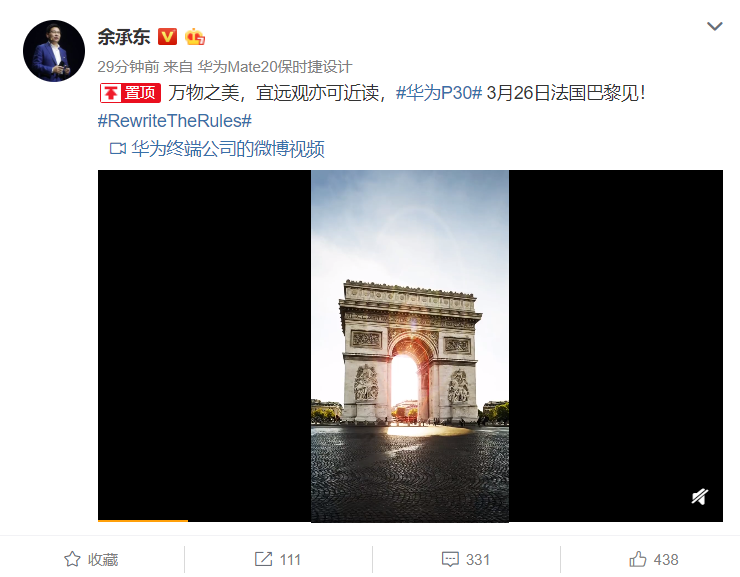Open the 华为Mate20保时捷设计 source link
The width and height of the screenshot is (740, 577).
275,67
